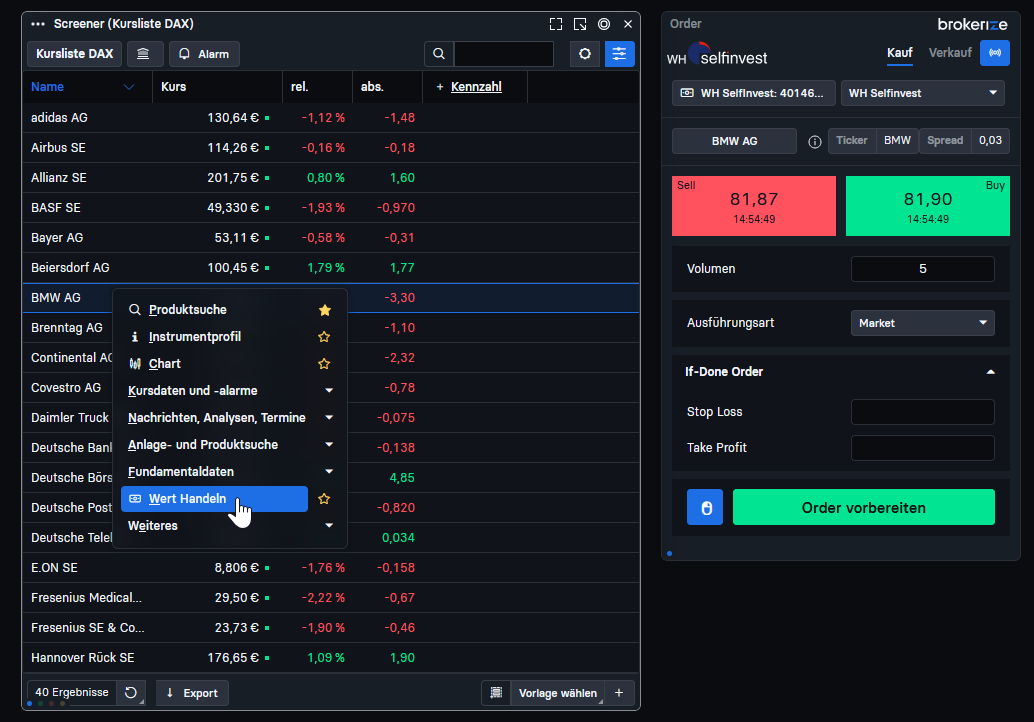Sort by the Name column chevron
1034x722 pixels.
point(129,87)
